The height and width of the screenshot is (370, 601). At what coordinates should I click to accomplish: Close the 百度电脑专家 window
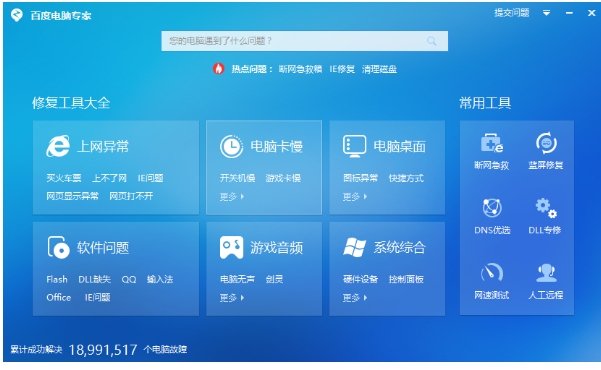(591, 13)
